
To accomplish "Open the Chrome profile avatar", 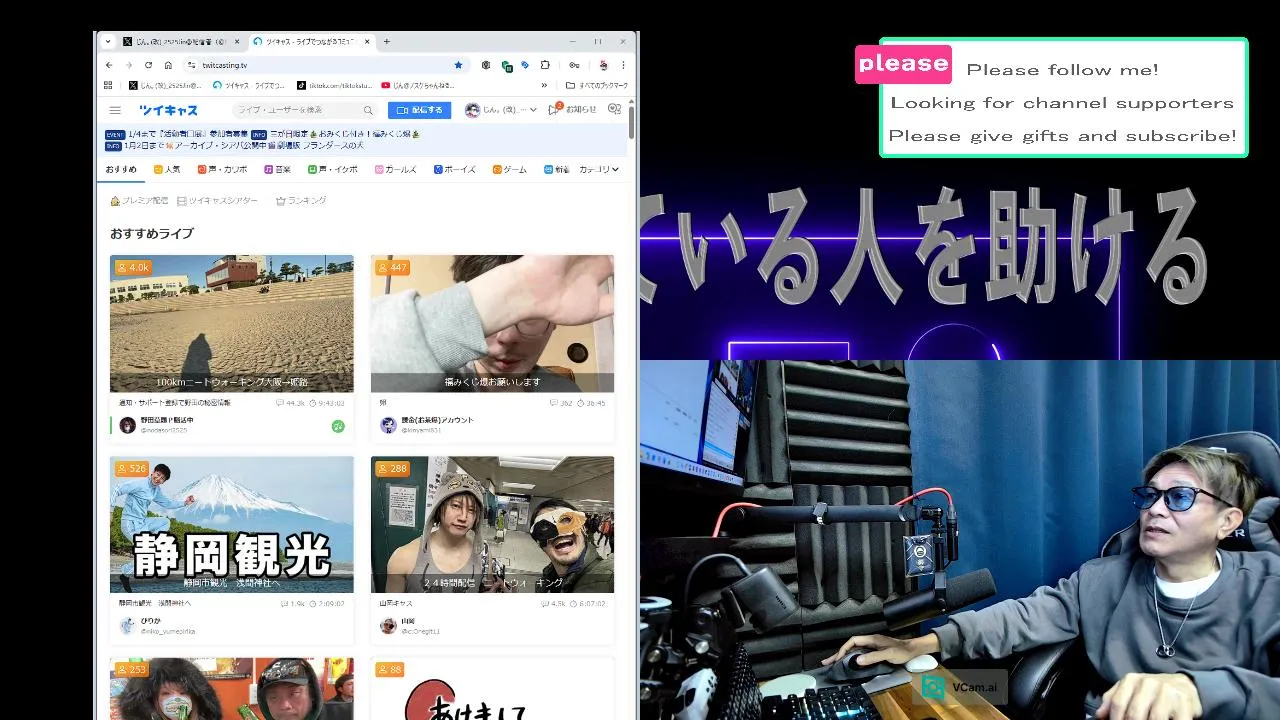I will (x=603, y=65).
